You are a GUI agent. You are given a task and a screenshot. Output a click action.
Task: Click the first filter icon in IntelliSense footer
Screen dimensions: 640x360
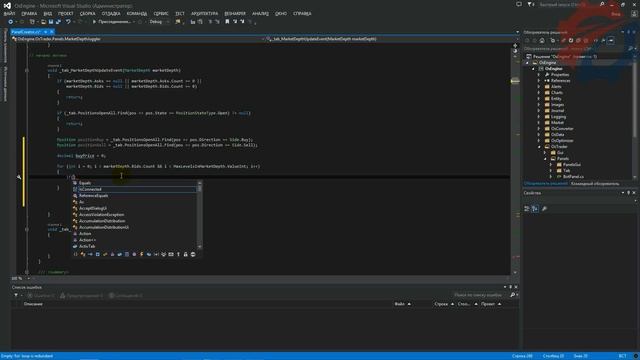click(76, 254)
